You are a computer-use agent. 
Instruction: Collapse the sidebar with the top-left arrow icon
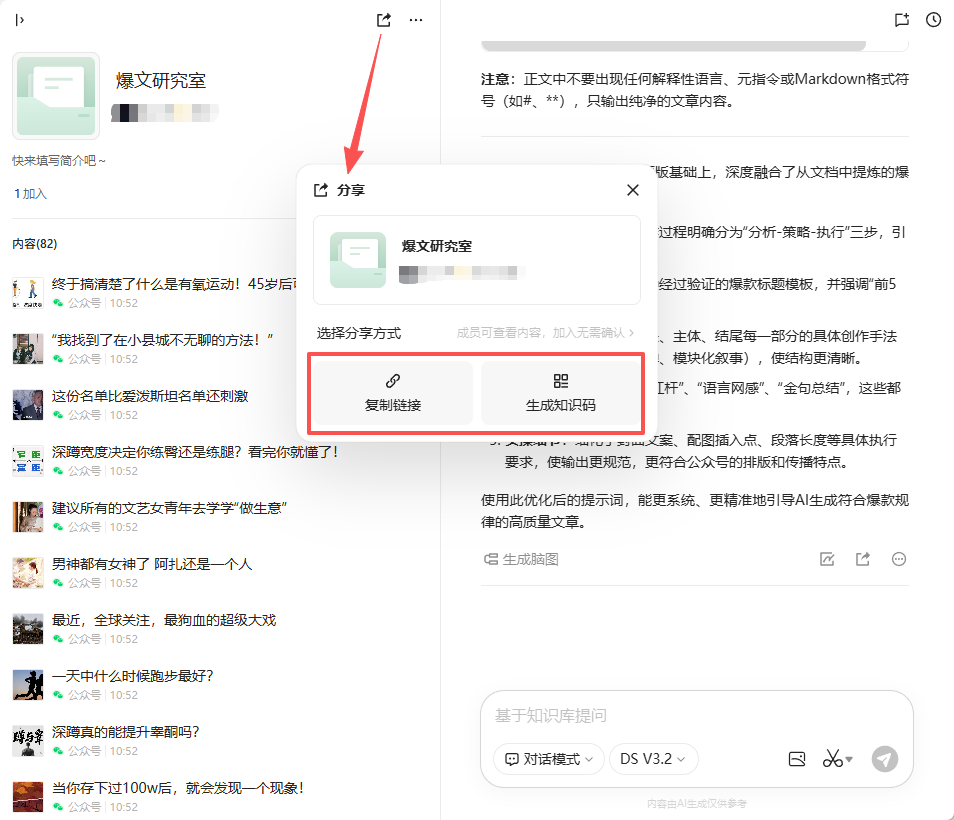point(20,20)
